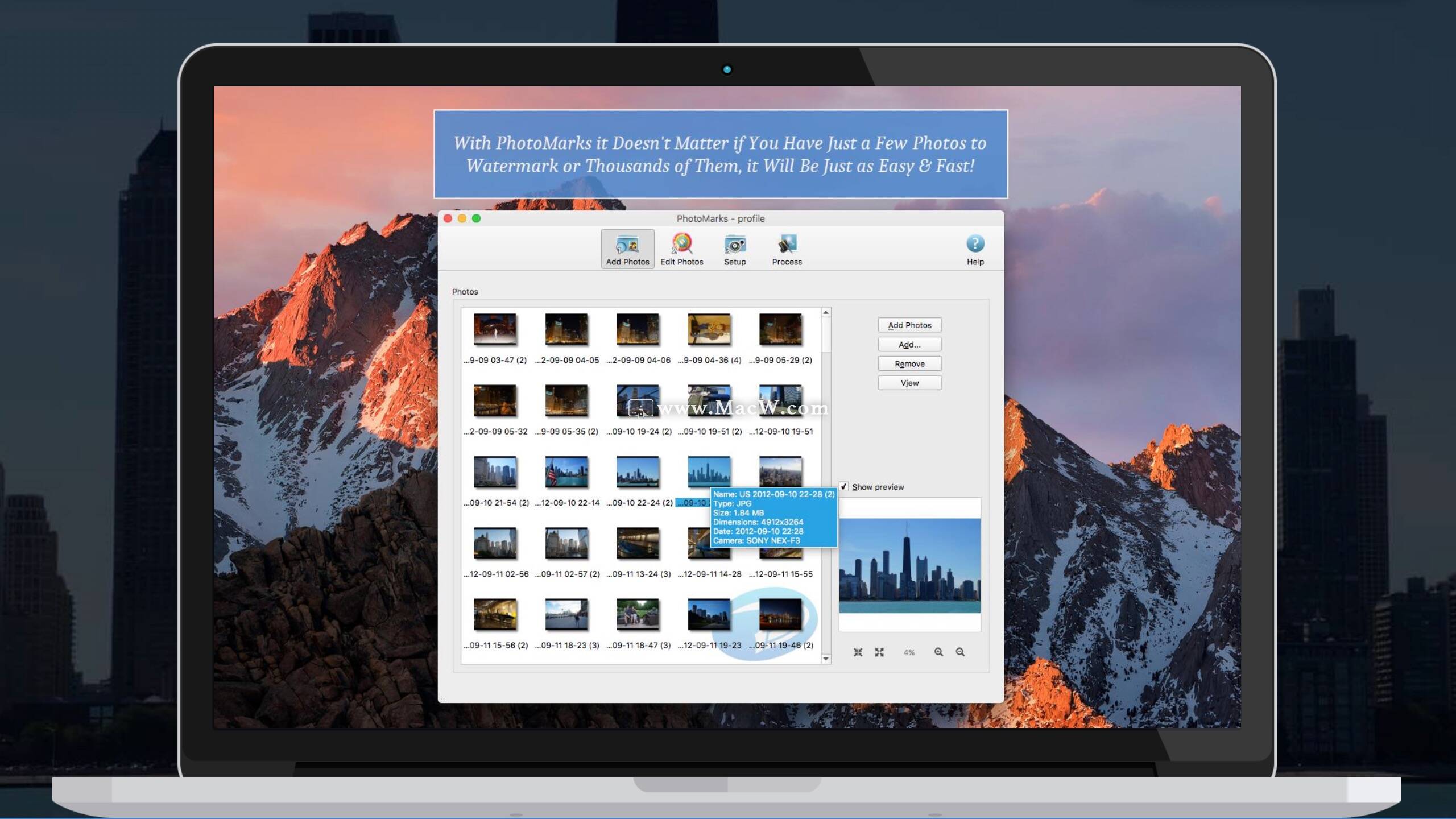Click the Chicago skyline preview image
The image size is (1456, 819).
[x=909, y=565]
